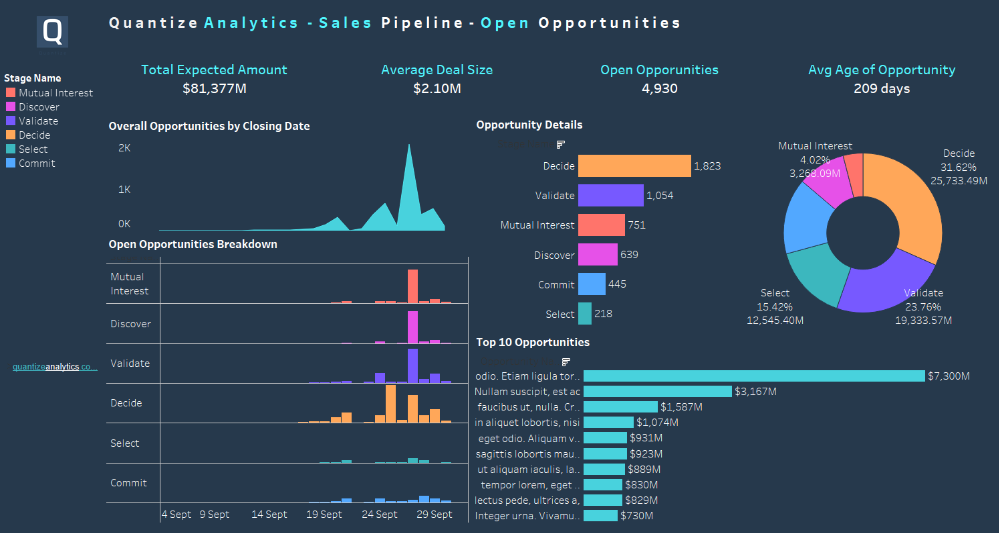
Task: Click sort icon above Opportunity Details bars
Action: click(561, 144)
